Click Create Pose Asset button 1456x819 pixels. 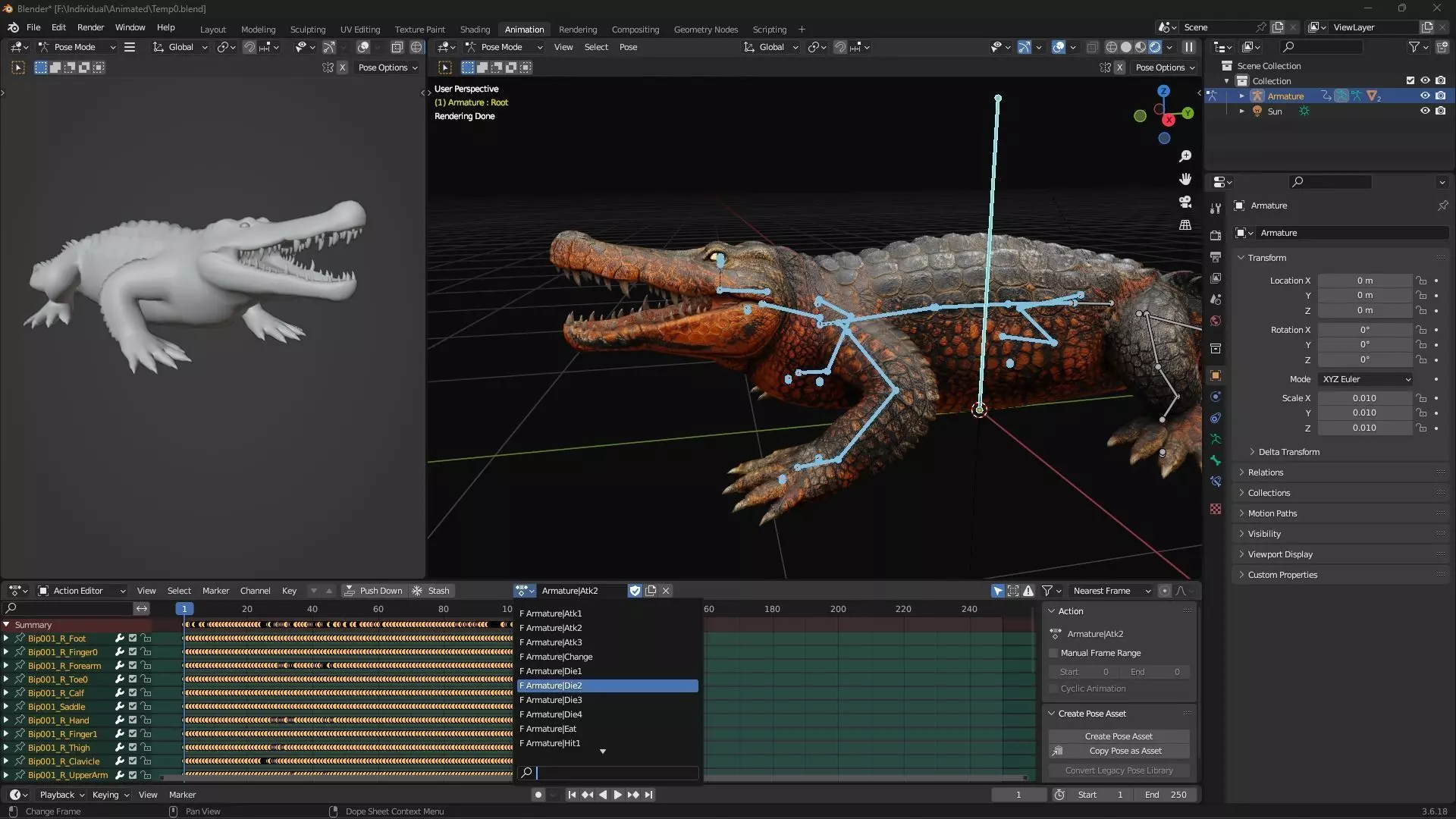[1119, 736]
